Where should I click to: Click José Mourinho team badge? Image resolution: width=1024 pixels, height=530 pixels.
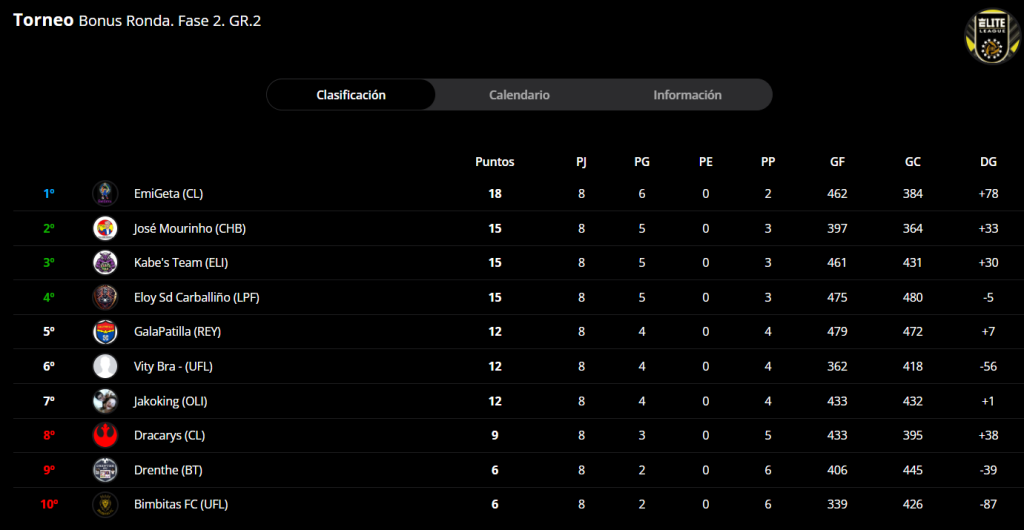pos(105,228)
